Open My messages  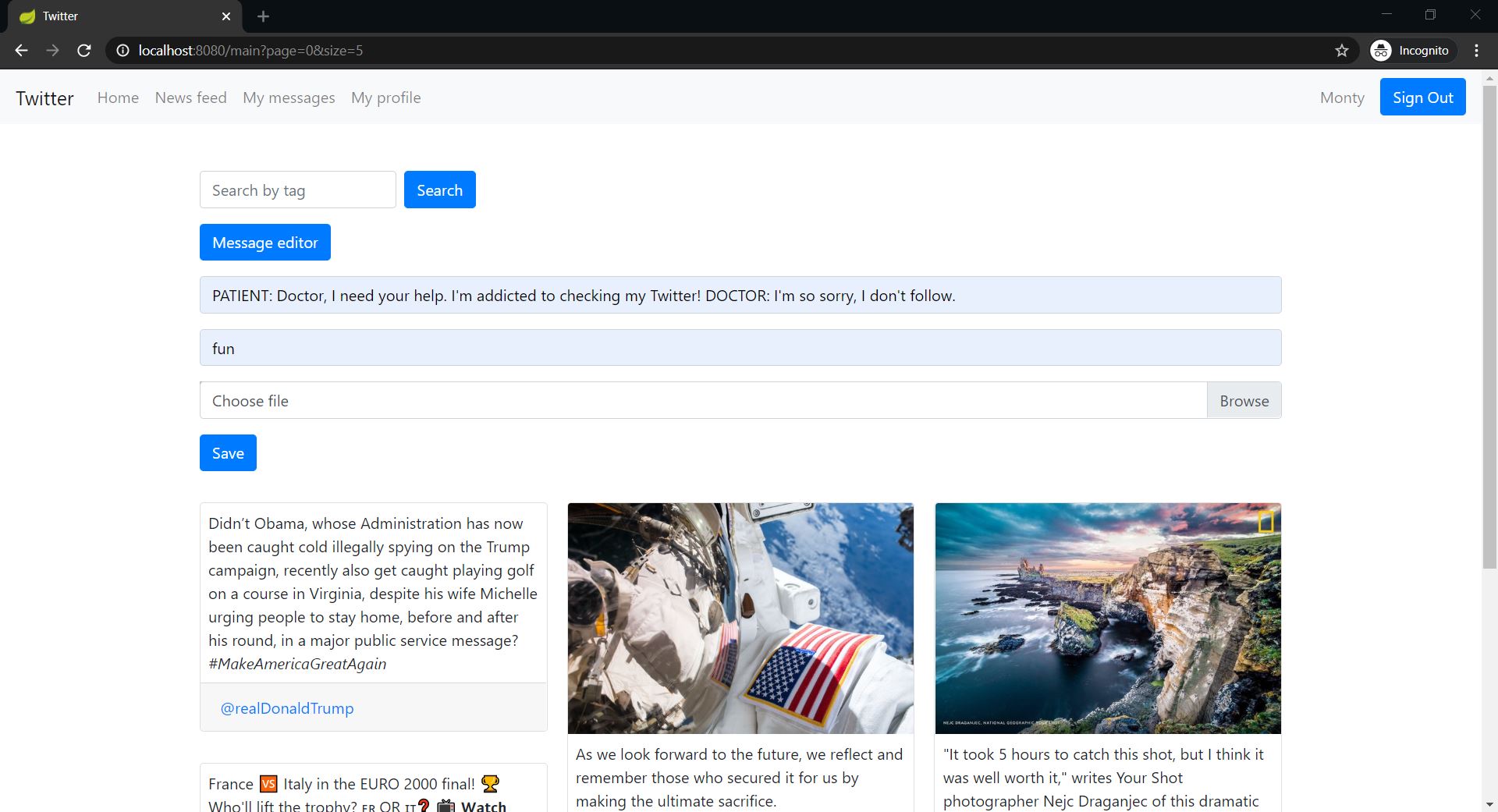[x=289, y=98]
